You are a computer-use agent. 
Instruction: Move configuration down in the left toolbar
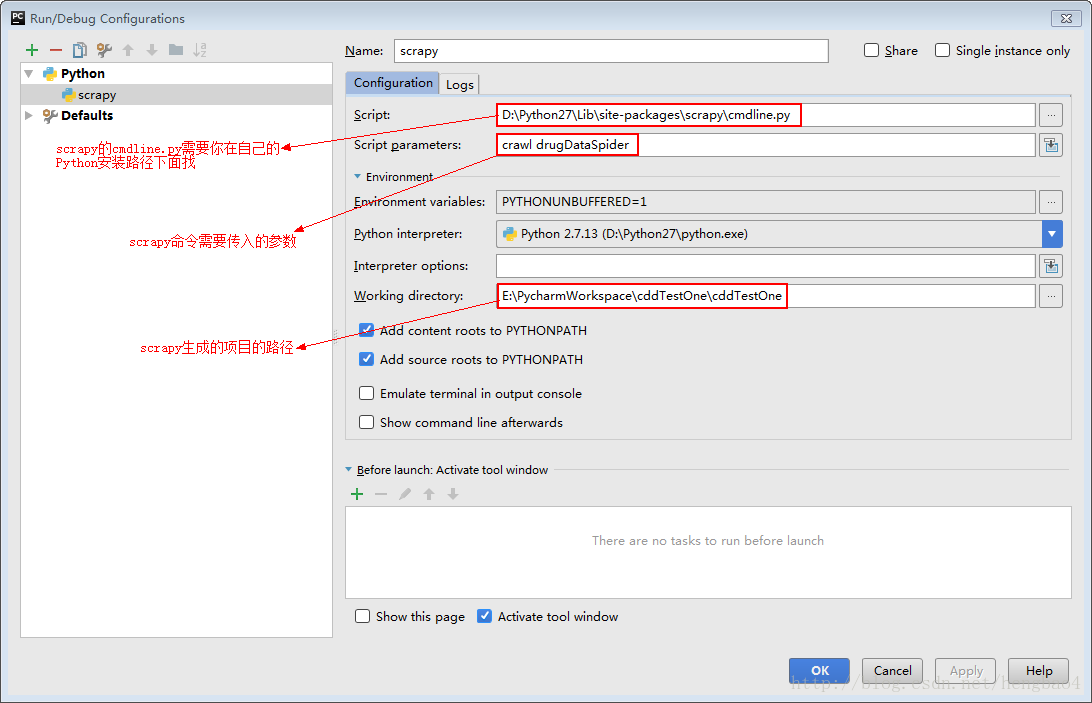[152, 50]
